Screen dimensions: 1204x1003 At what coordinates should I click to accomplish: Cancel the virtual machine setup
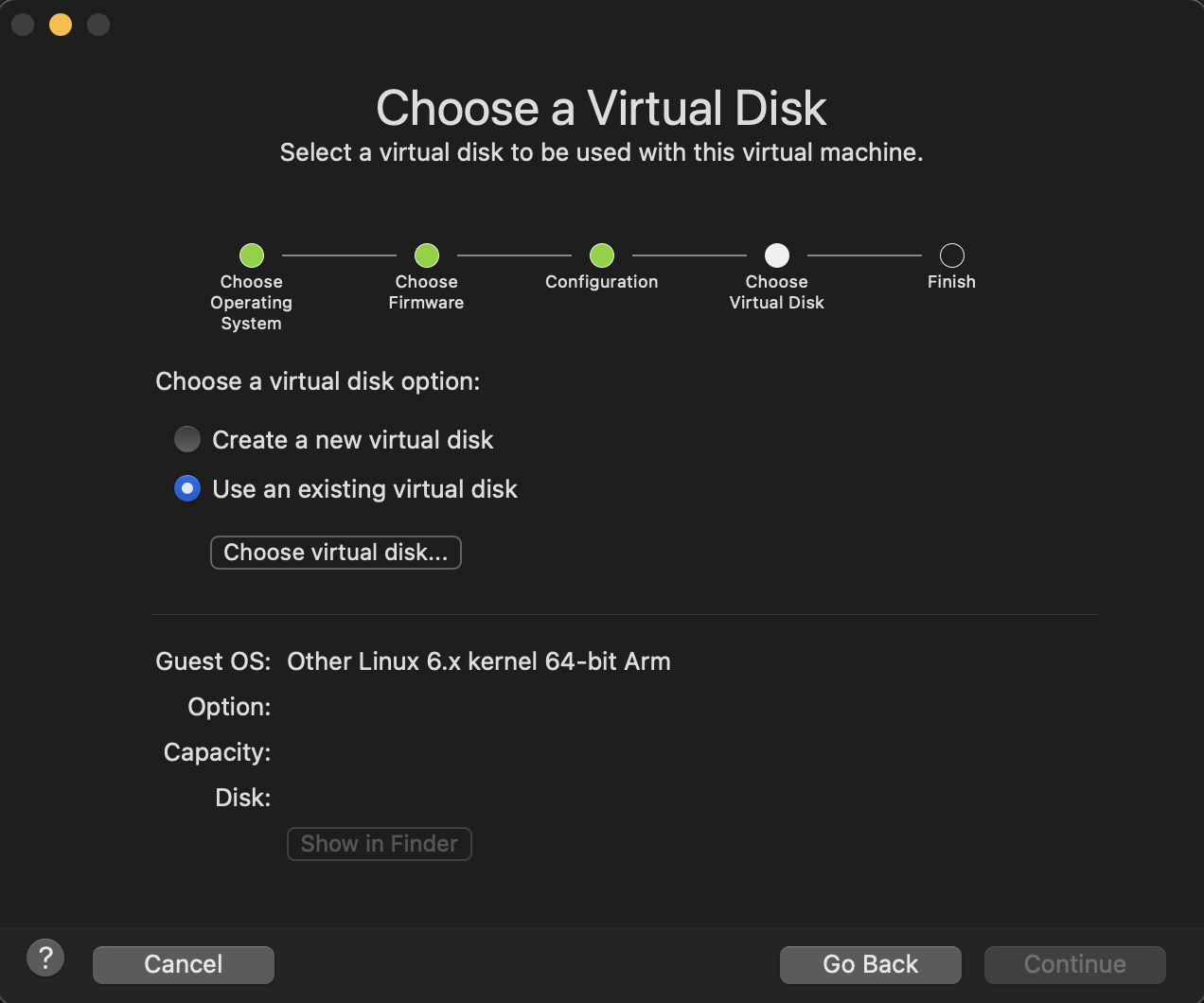click(183, 964)
